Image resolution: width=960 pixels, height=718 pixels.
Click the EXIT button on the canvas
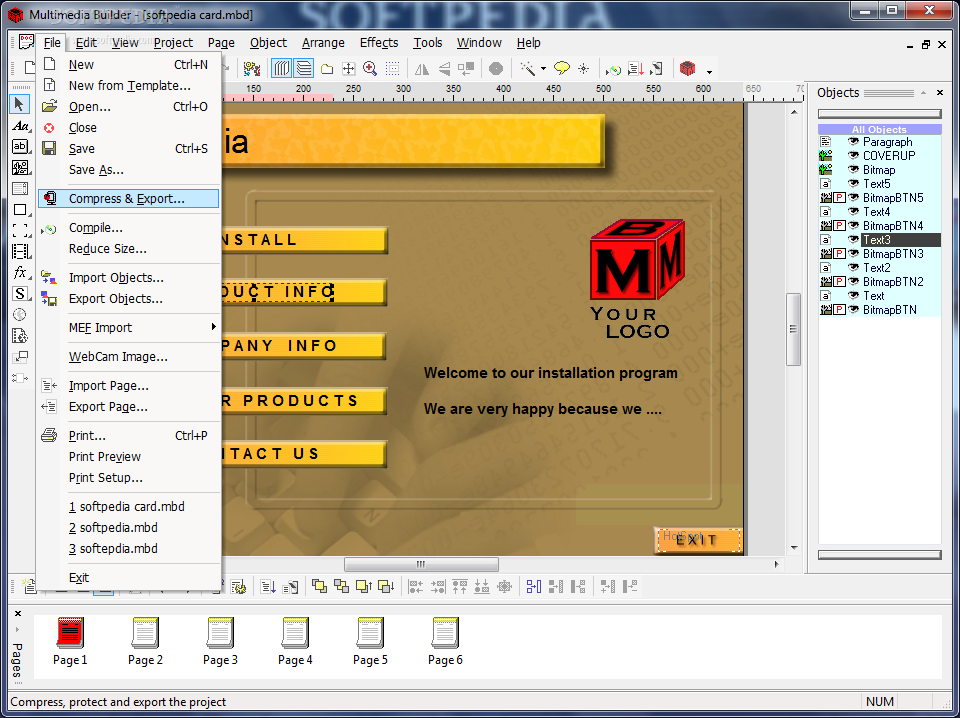(x=699, y=540)
